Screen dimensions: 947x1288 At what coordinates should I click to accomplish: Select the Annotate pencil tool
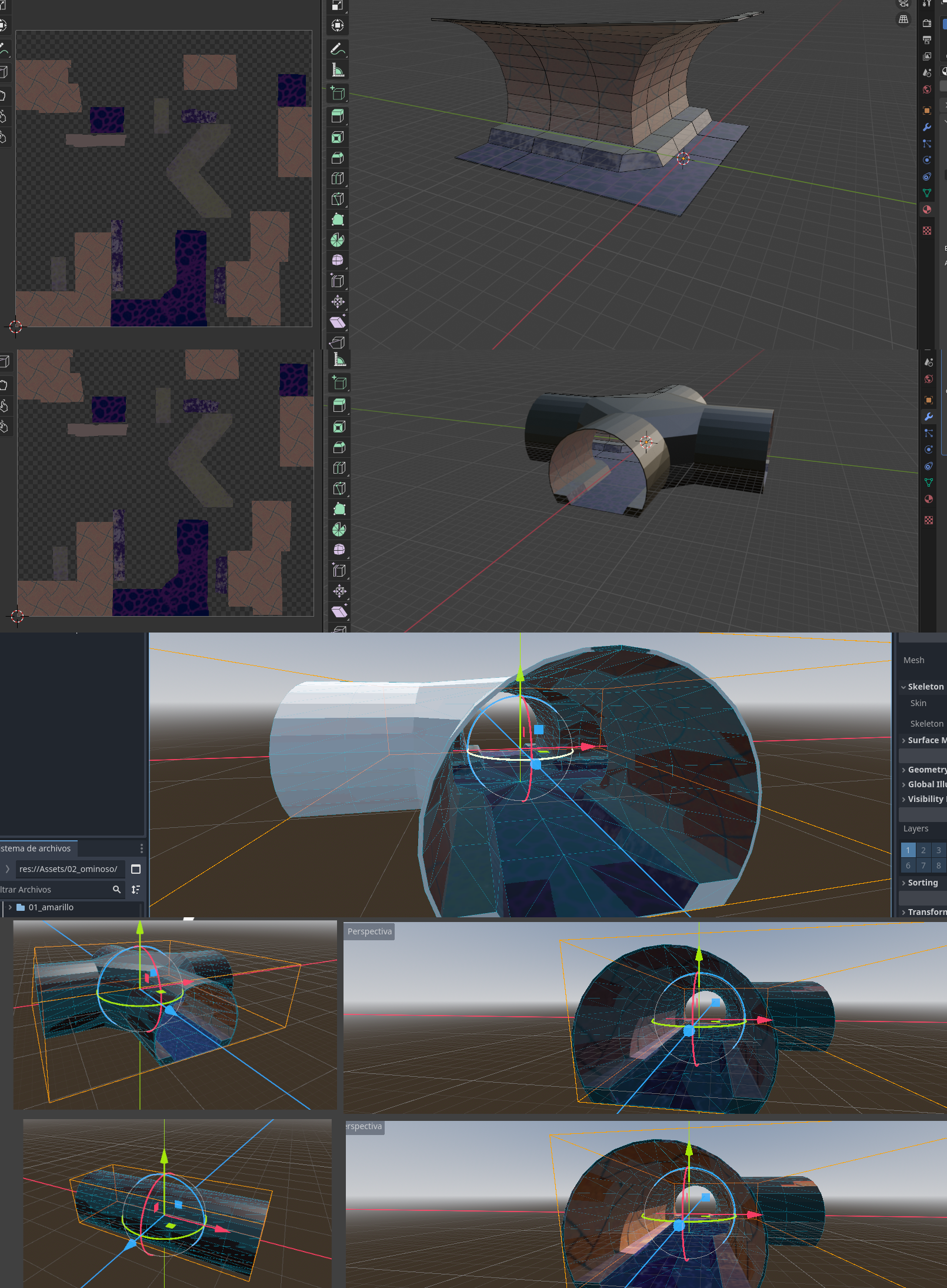click(x=337, y=49)
